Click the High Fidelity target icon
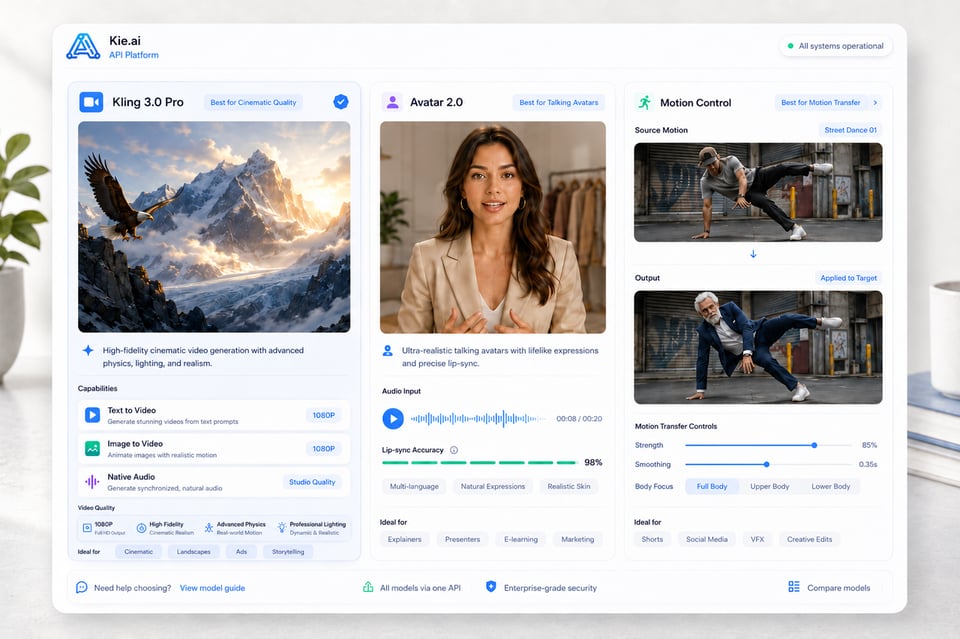 (141, 528)
